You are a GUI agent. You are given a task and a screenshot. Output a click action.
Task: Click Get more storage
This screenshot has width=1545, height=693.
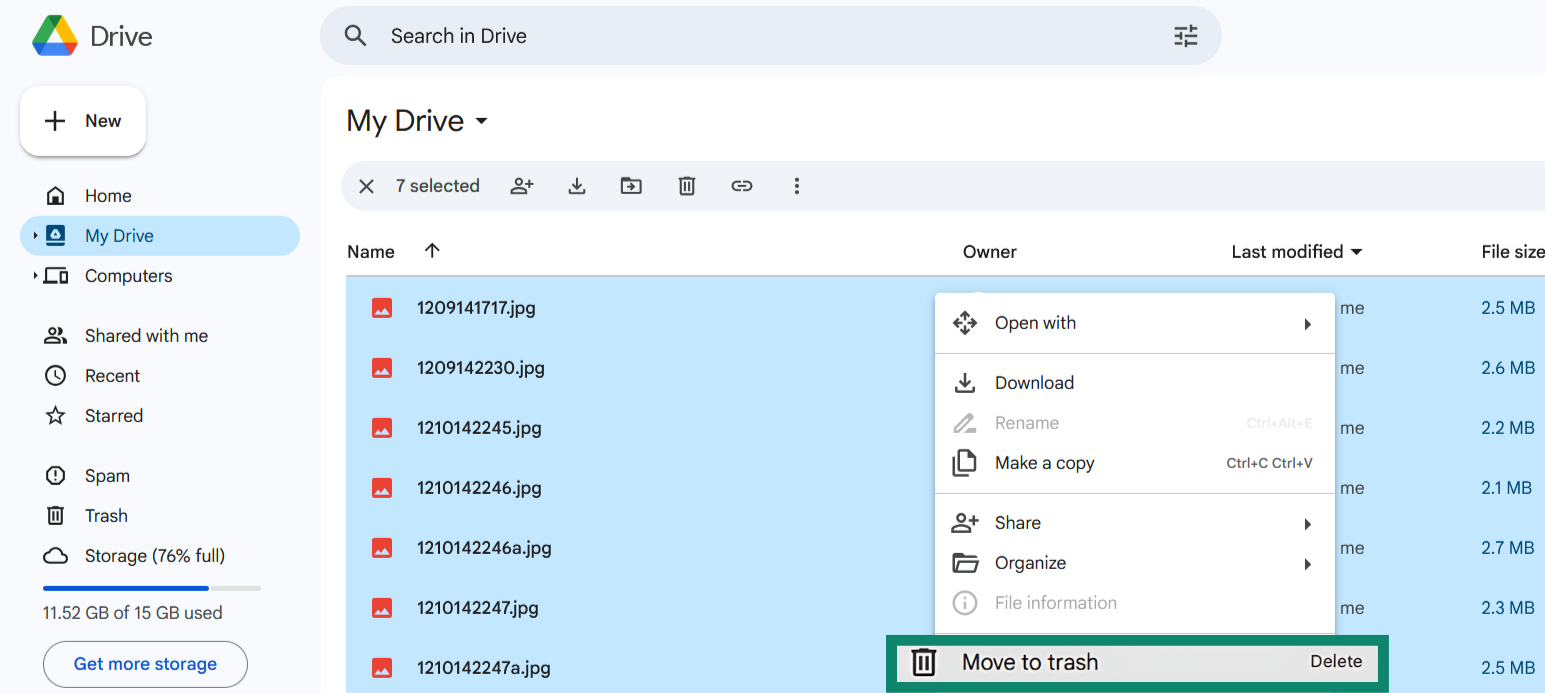[145, 664]
